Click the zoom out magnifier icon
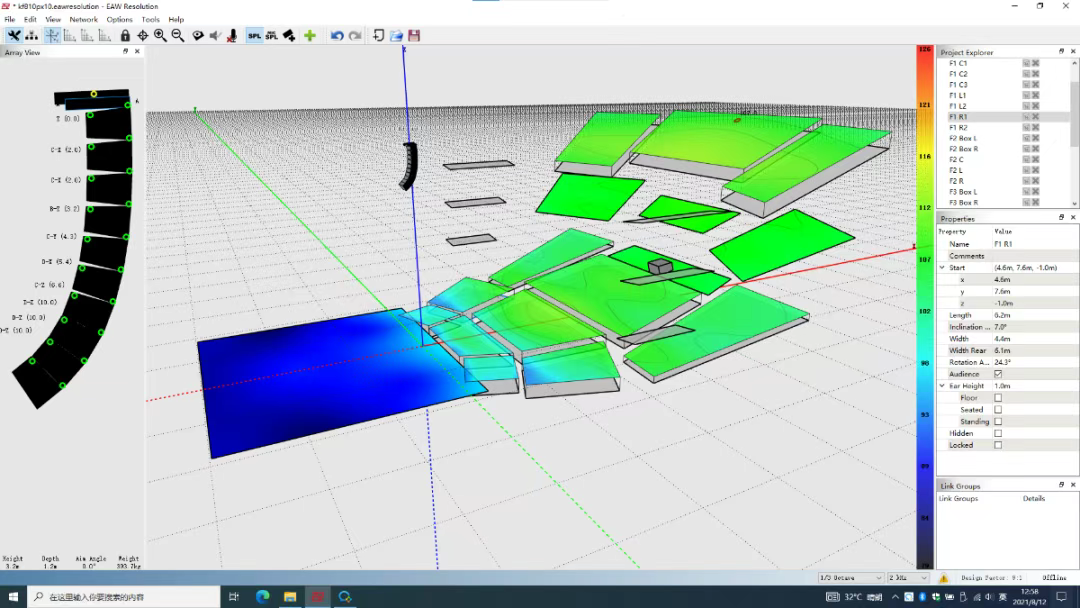The image size is (1080, 608). pos(177,35)
